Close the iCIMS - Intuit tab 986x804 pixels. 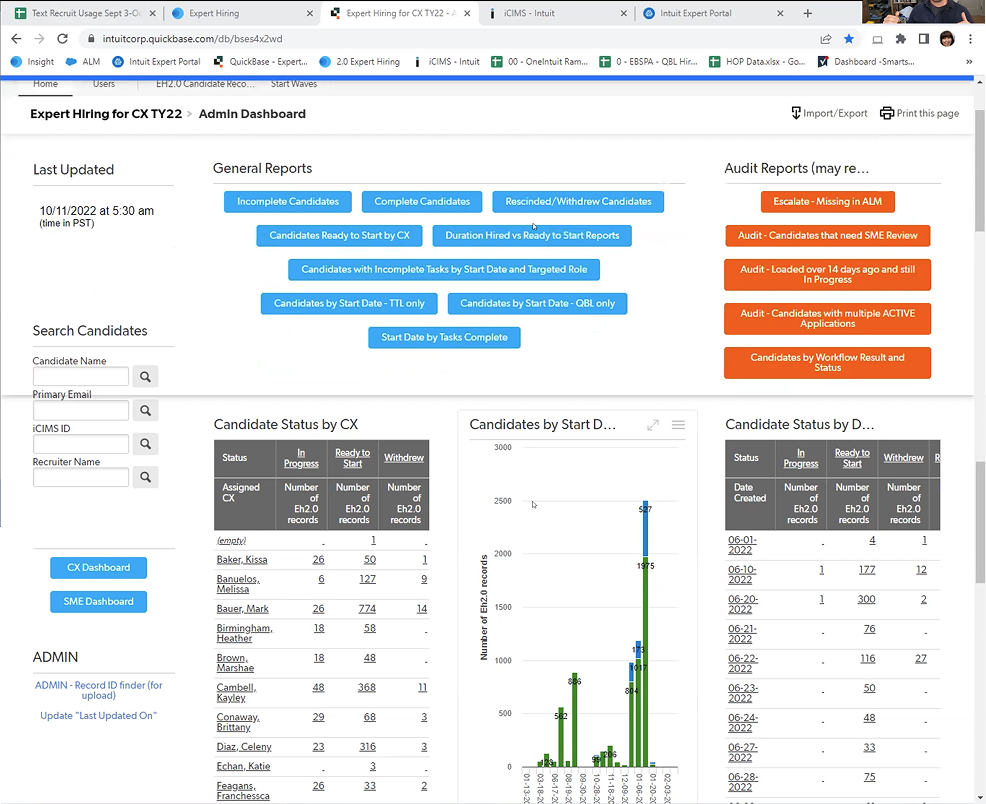click(x=623, y=13)
